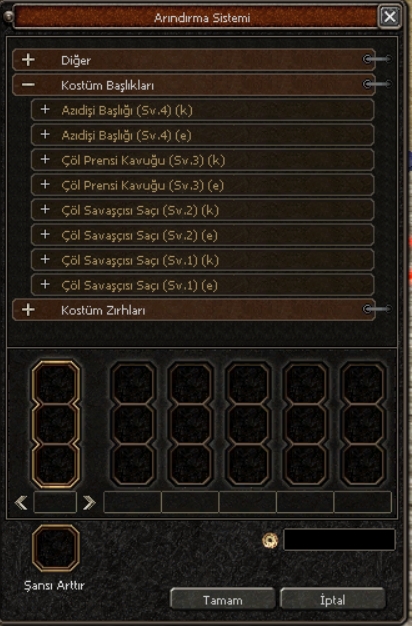Screen dimensions: 412x626
Task: Close the Arındırma Sistemi window
Action: click(x=389, y=16)
